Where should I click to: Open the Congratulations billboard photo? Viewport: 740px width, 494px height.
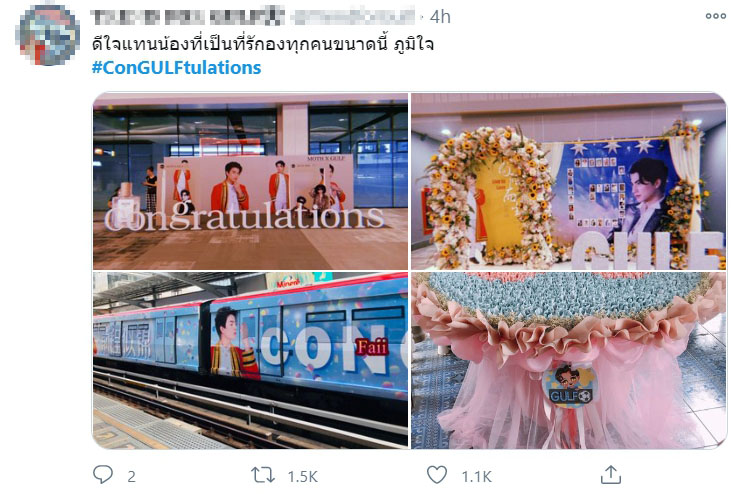coord(250,181)
